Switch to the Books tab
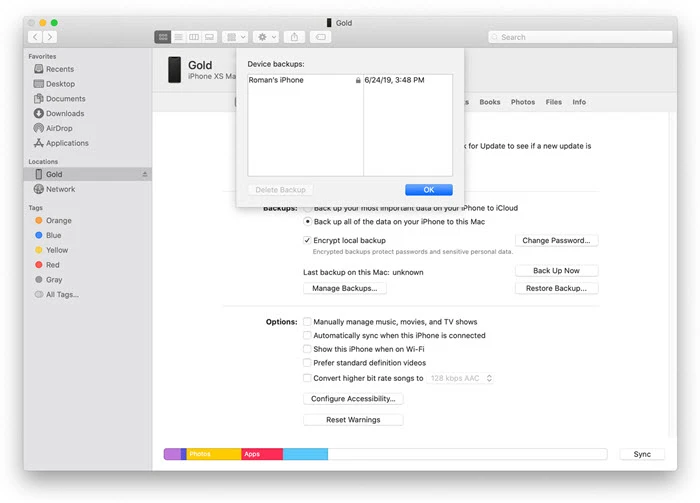The image size is (700, 503). [490, 102]
